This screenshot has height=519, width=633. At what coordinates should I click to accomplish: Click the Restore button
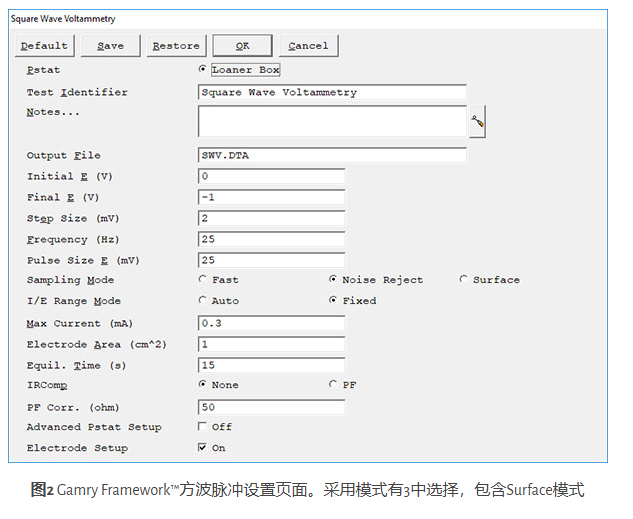(x=176, y=46)
